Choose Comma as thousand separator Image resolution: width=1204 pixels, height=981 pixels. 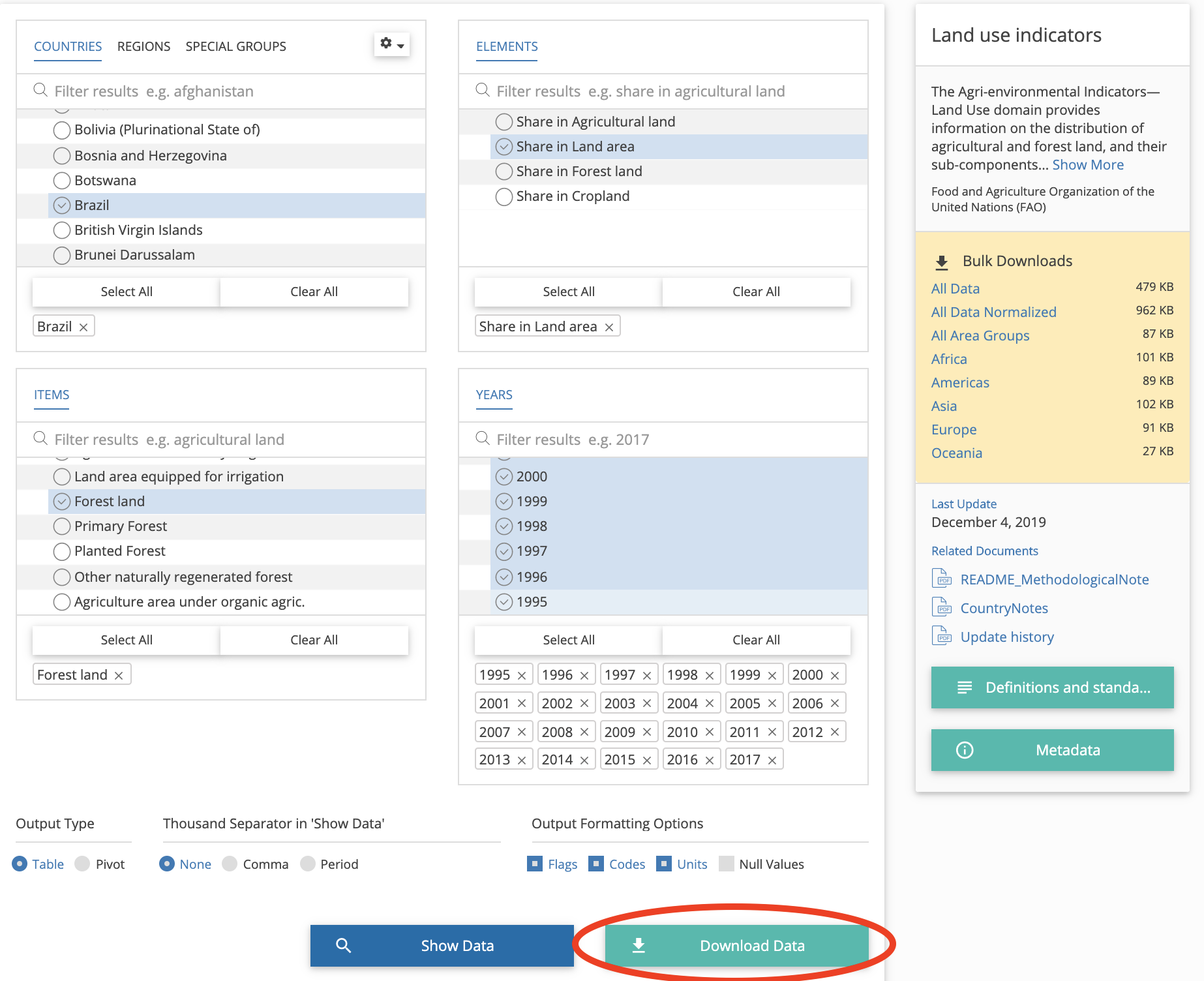click(230, 864)
